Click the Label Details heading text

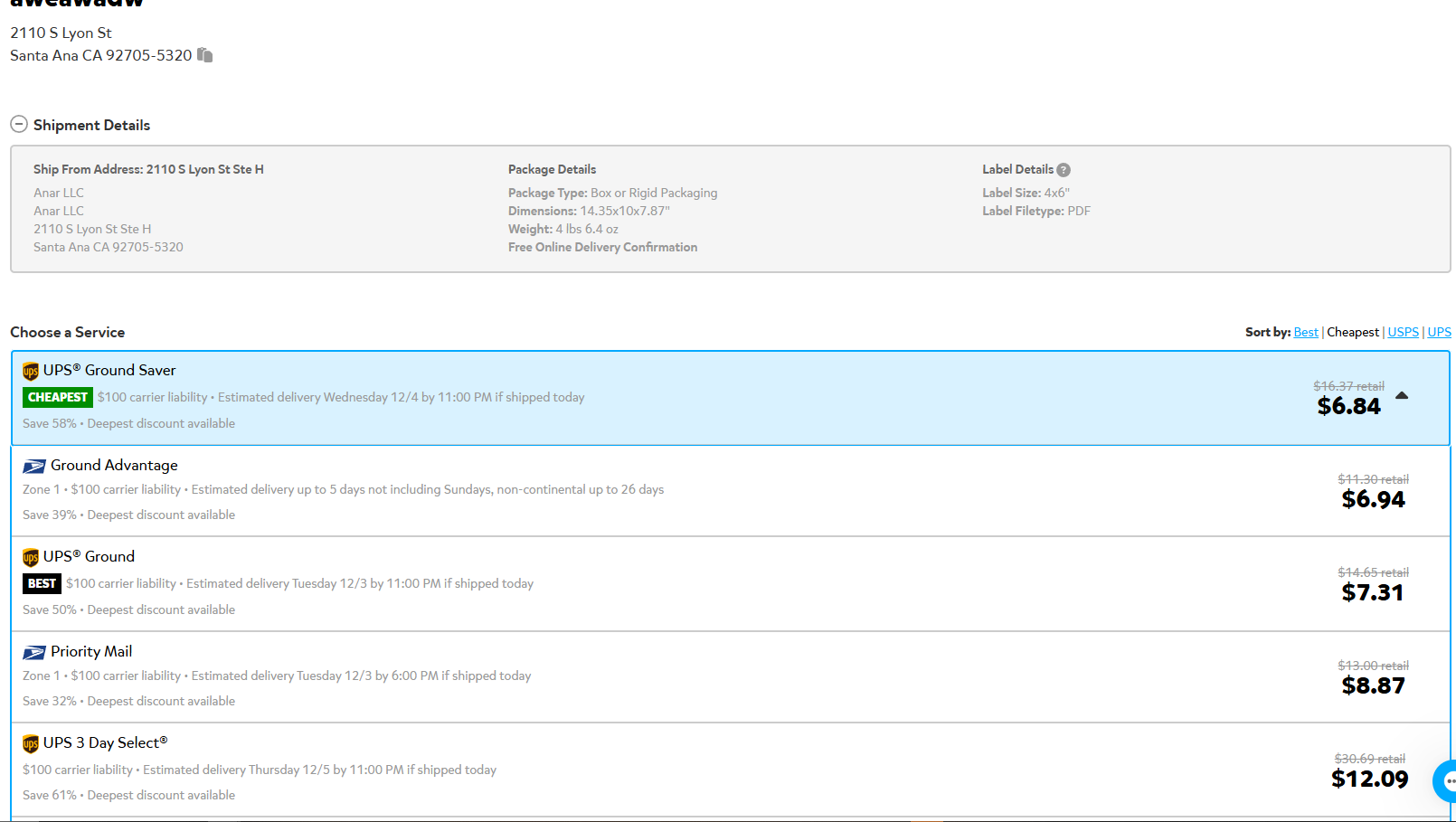pos(1017,169)
